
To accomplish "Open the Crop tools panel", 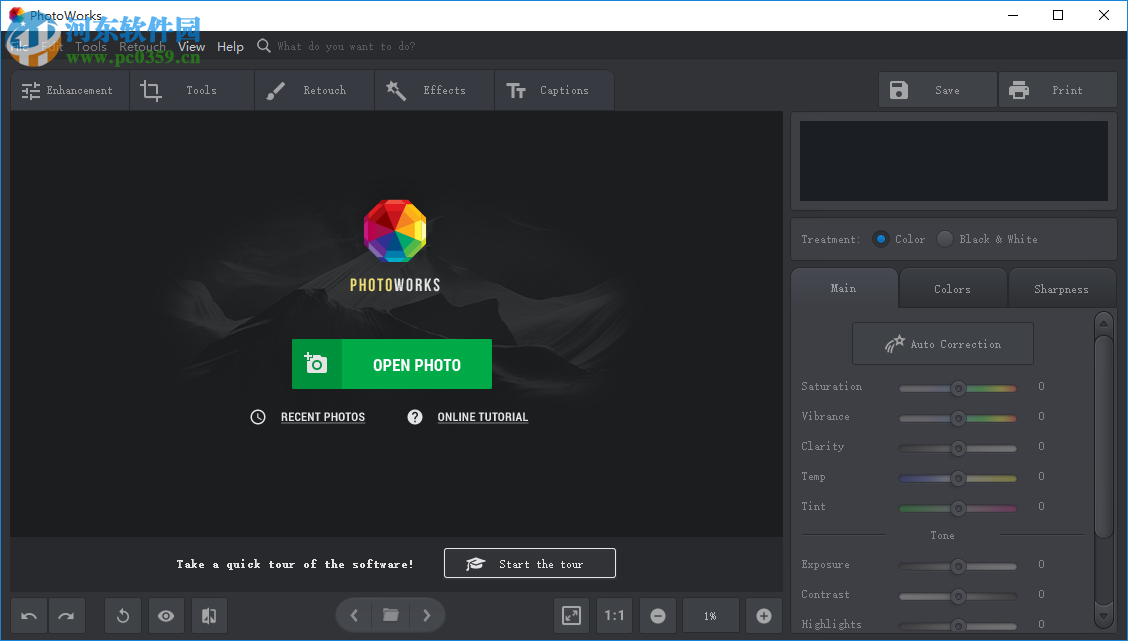I will pyautogui.click(x=191, y=90).
